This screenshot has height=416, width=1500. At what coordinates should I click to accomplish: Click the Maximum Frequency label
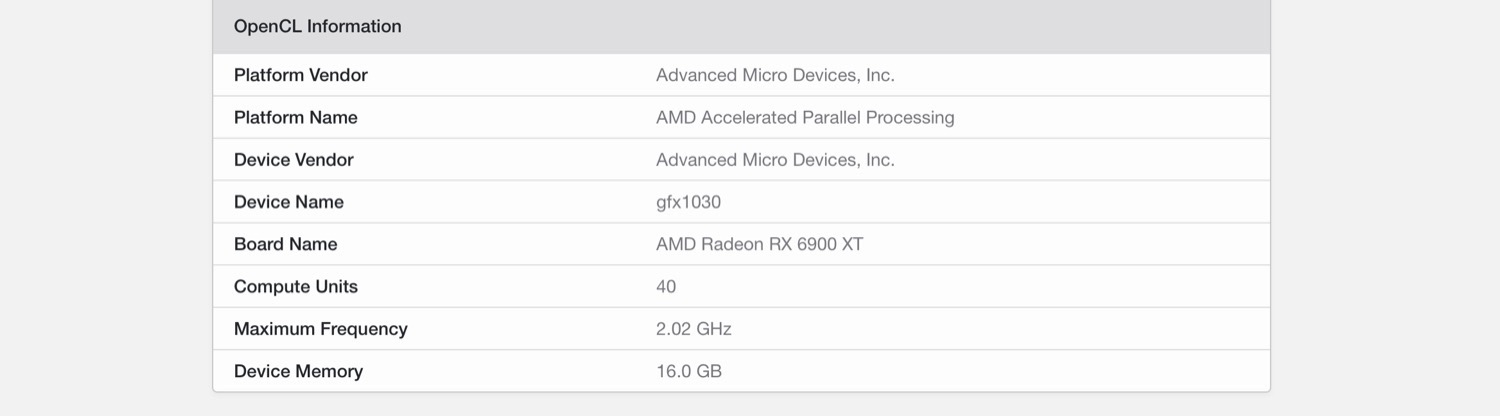click(320, 329)
